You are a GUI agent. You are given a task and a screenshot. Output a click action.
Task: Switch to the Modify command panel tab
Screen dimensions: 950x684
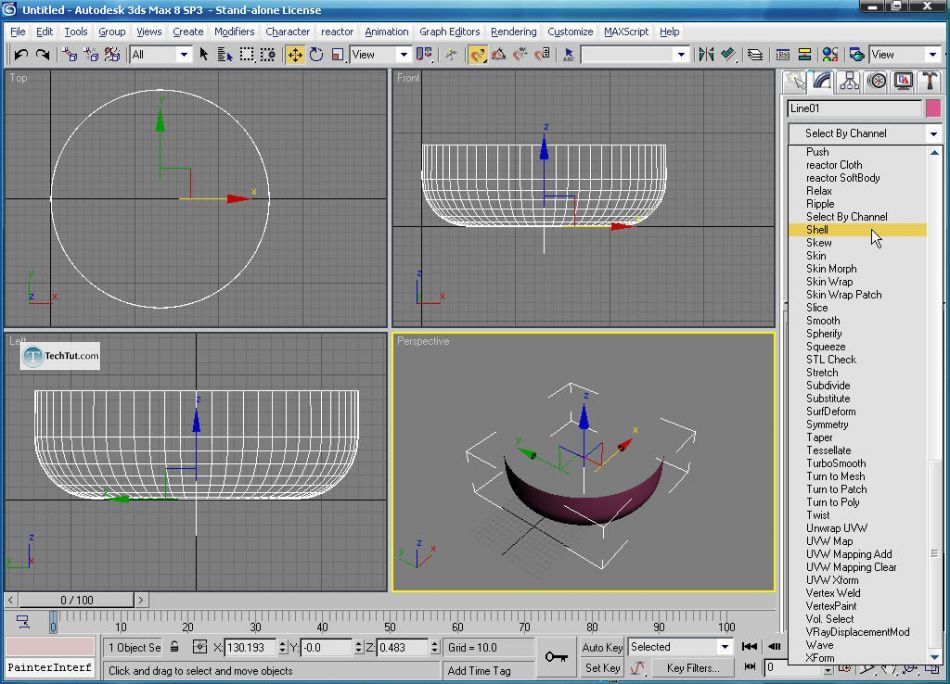tap(822, 81)
